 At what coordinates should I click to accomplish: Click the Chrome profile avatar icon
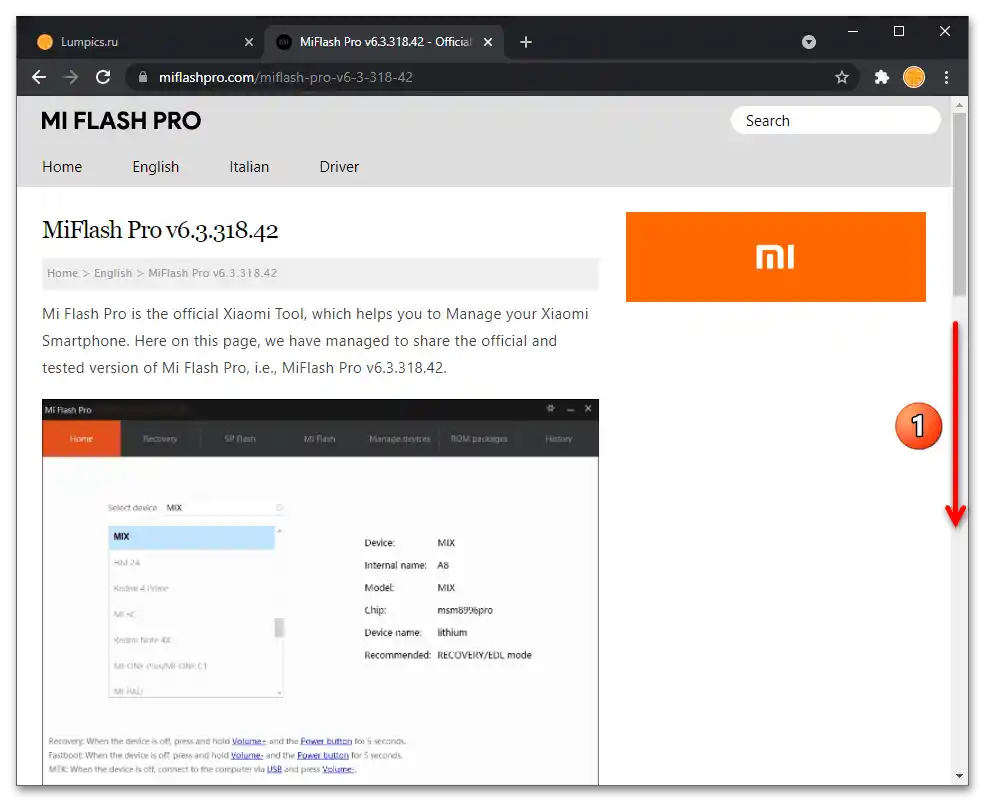pyautogui.click(x=914, y=76)
